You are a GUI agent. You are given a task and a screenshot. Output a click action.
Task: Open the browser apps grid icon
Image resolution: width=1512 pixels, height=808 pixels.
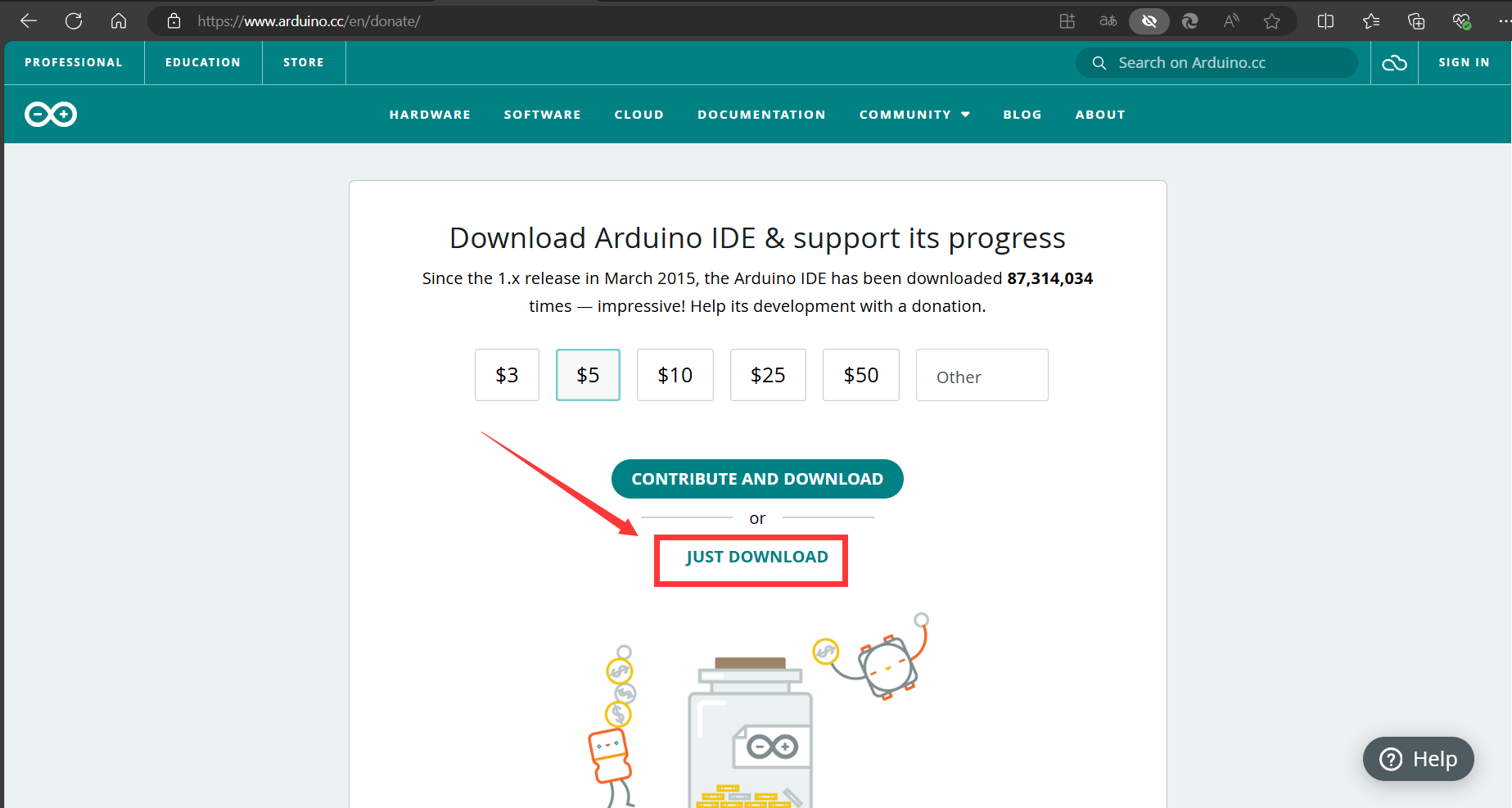1067,21
